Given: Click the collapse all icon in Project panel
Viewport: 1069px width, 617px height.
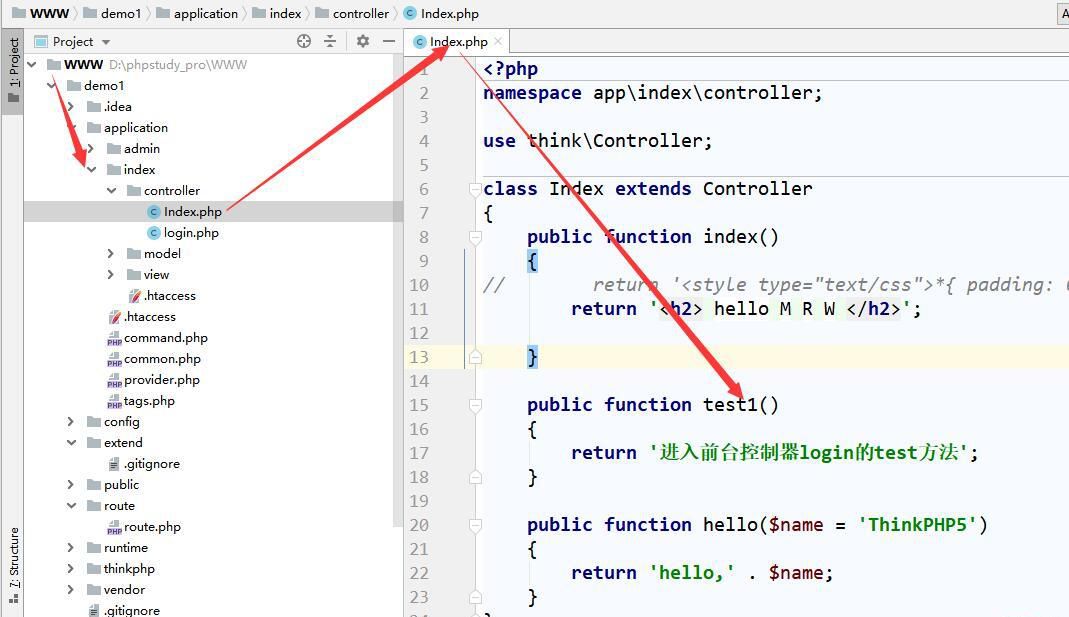Looking at the screenshot, I should (330, 42).
